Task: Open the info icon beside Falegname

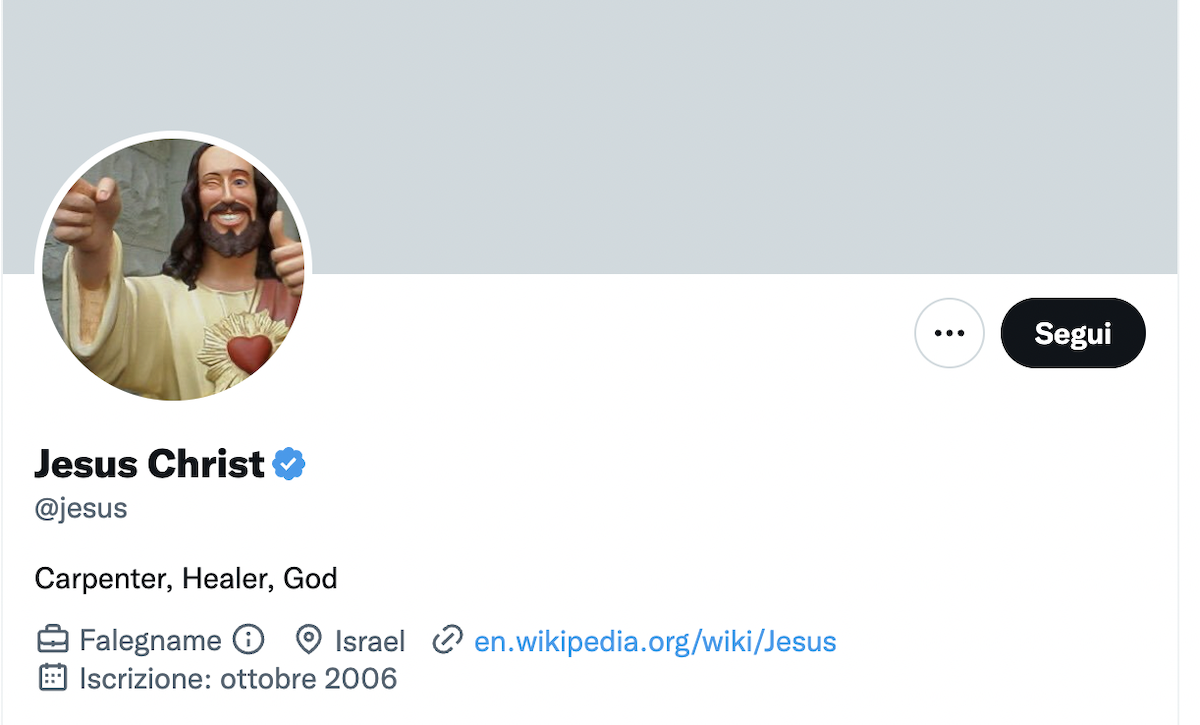Action: 248,640
